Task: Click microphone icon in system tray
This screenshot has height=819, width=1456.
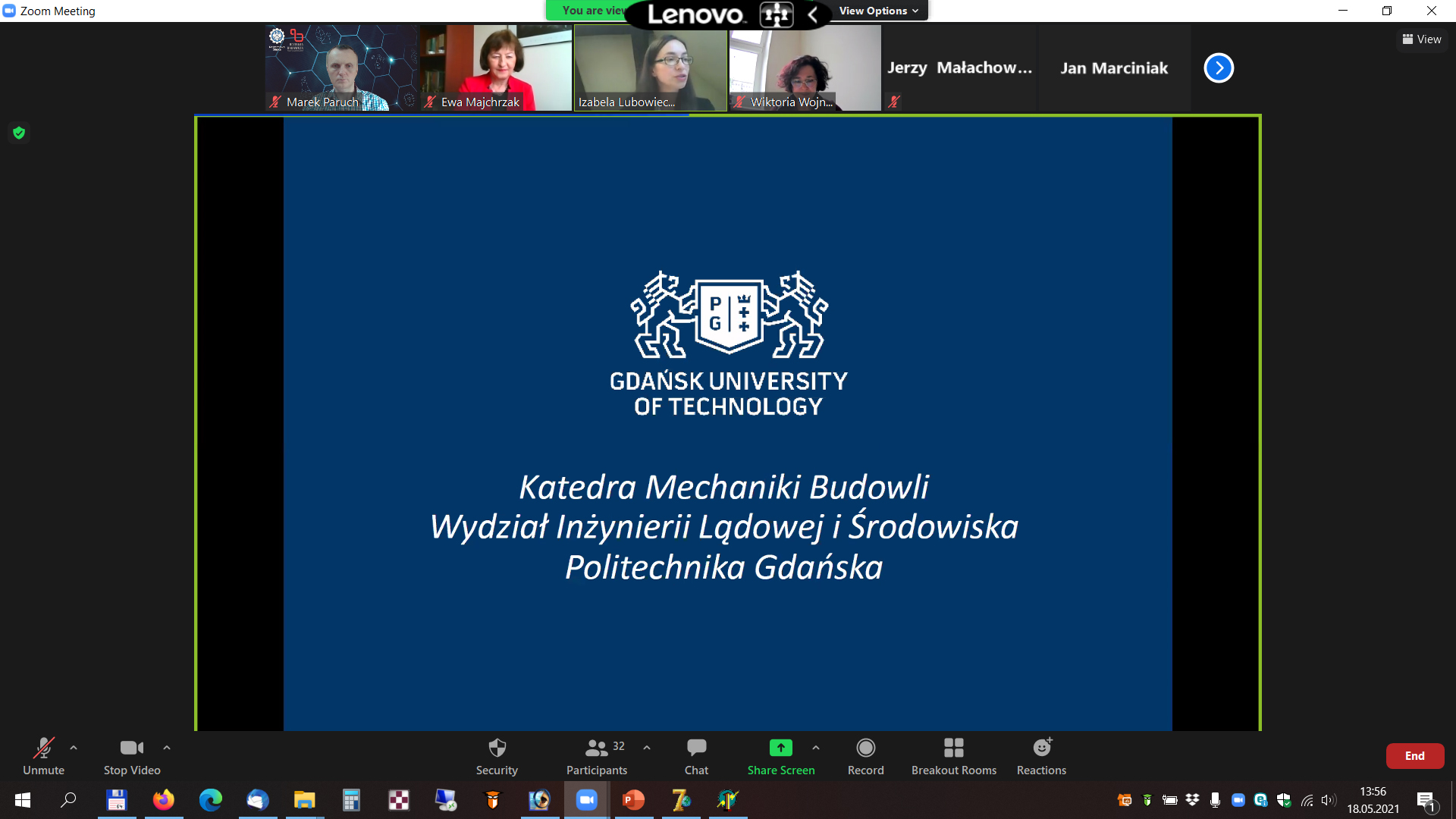Action: click(1216, 800)
